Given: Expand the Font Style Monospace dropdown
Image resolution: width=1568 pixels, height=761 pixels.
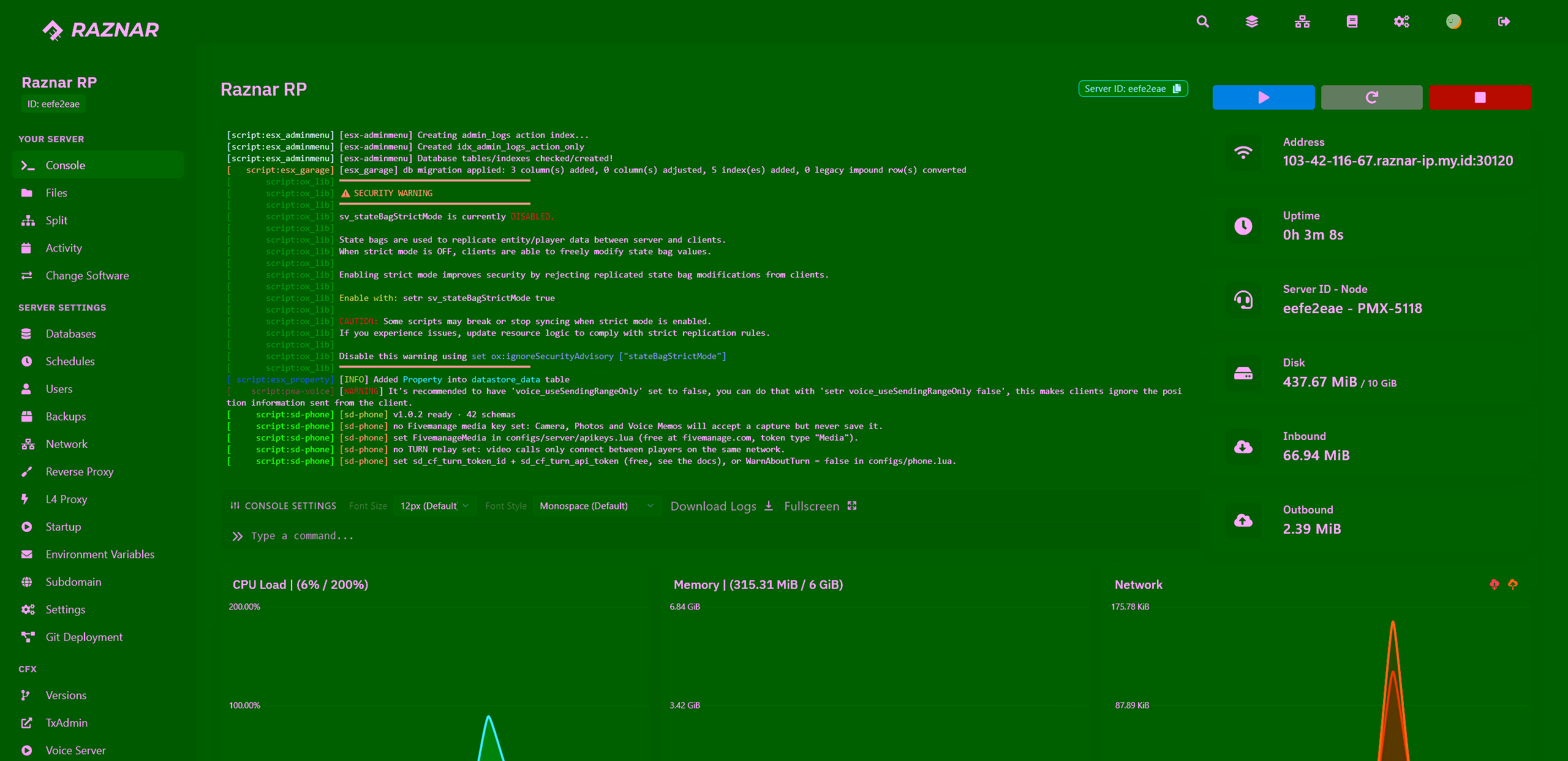Looking at the screenshot, I should [x=597, y=506].
